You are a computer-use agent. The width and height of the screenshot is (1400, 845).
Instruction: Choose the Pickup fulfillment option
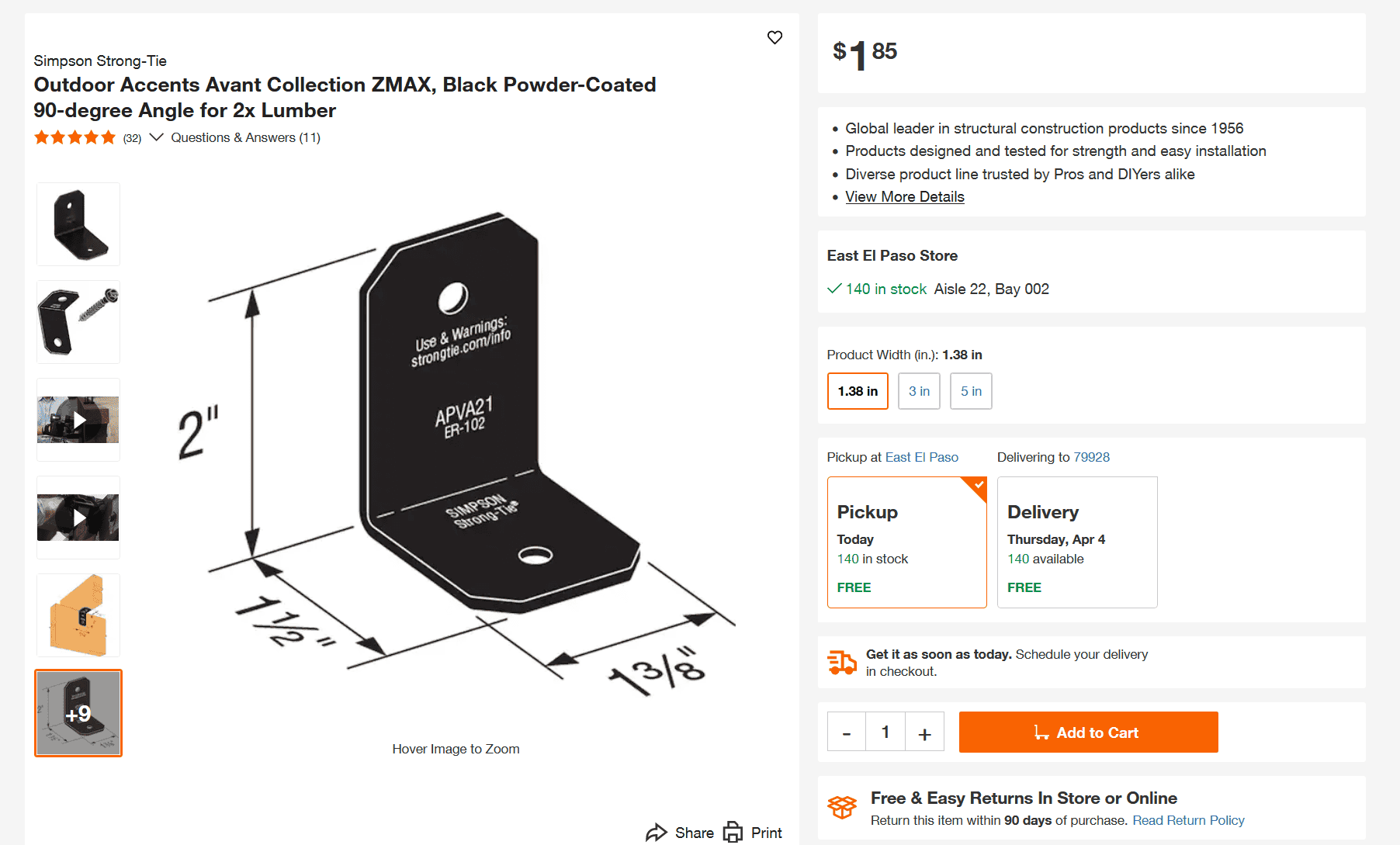(906, 542)
